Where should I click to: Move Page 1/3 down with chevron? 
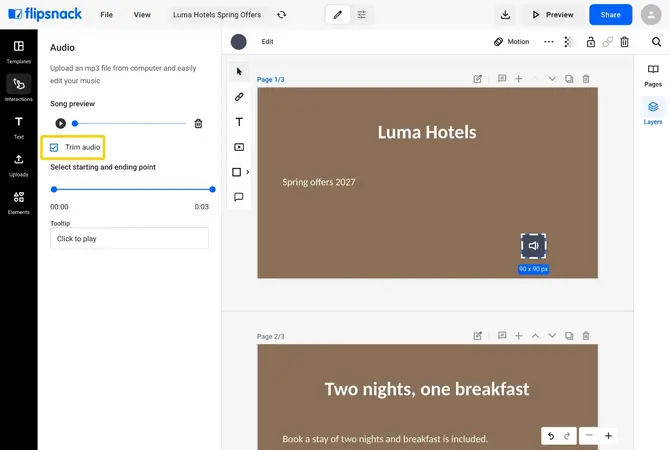click(x=552, y=79)
